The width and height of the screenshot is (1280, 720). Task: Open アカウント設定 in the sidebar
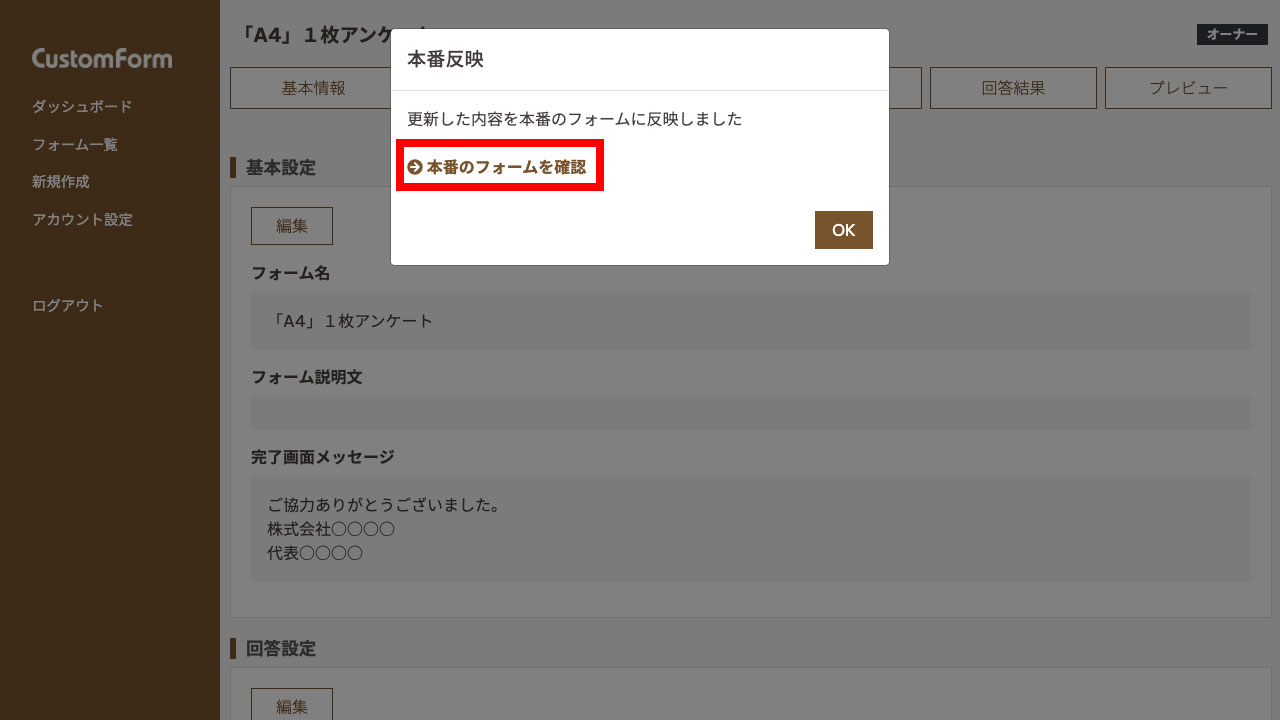pyautogui.click(x=82, y=220)
